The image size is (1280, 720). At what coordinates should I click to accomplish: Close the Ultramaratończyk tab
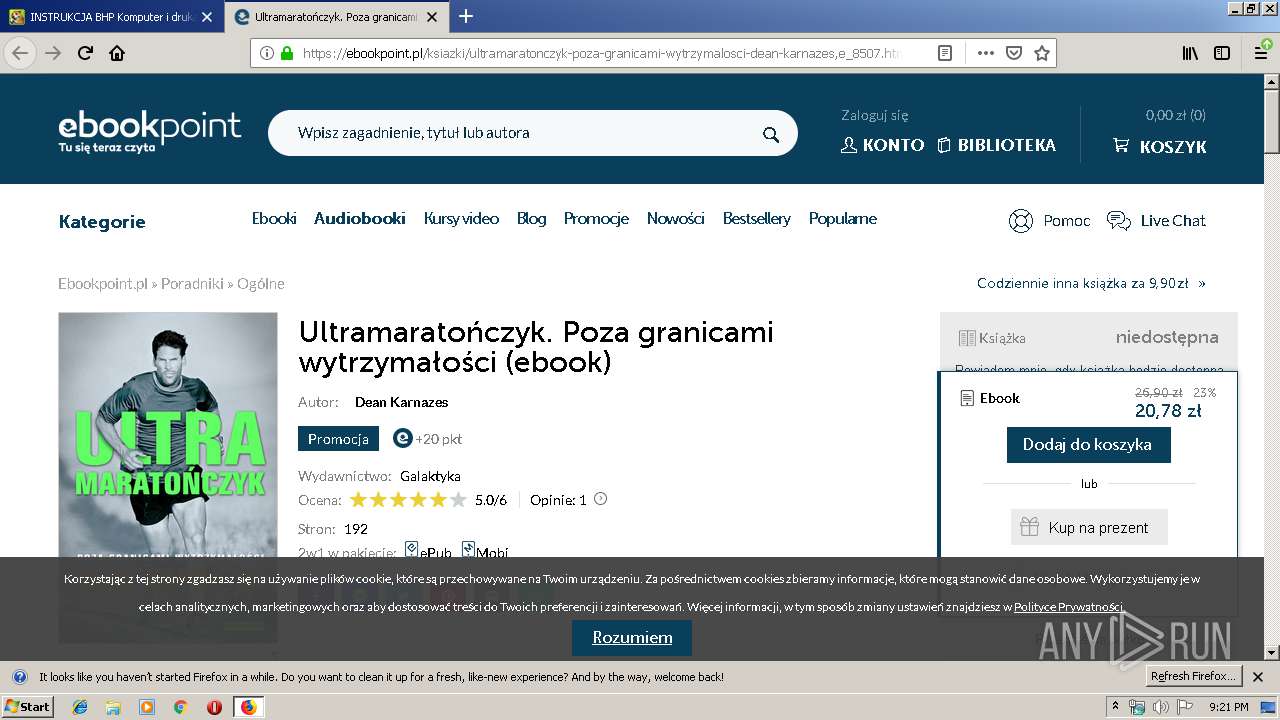coord(434,17)
